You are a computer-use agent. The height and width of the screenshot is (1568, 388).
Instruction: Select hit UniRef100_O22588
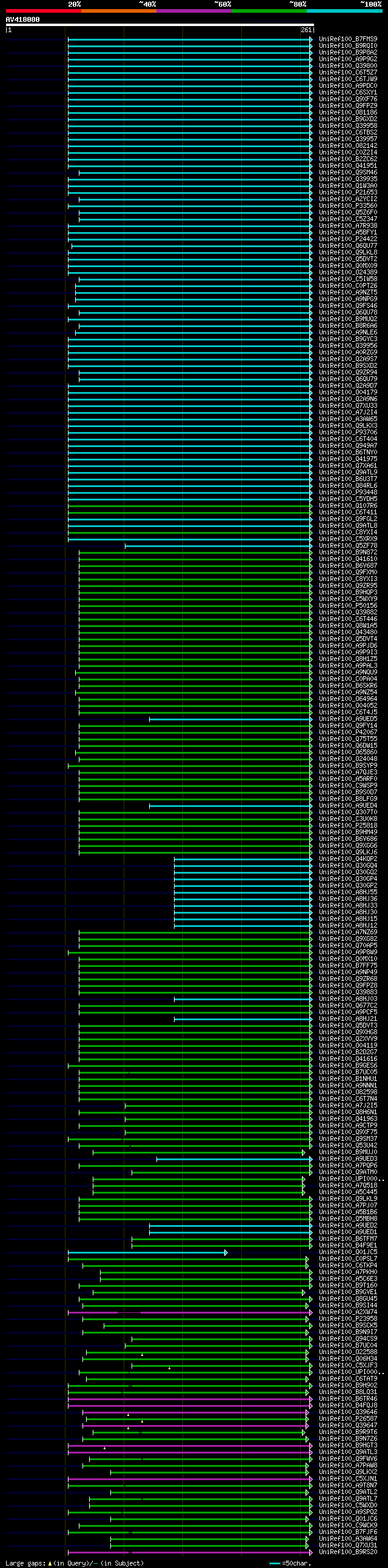coord(348,1352)
